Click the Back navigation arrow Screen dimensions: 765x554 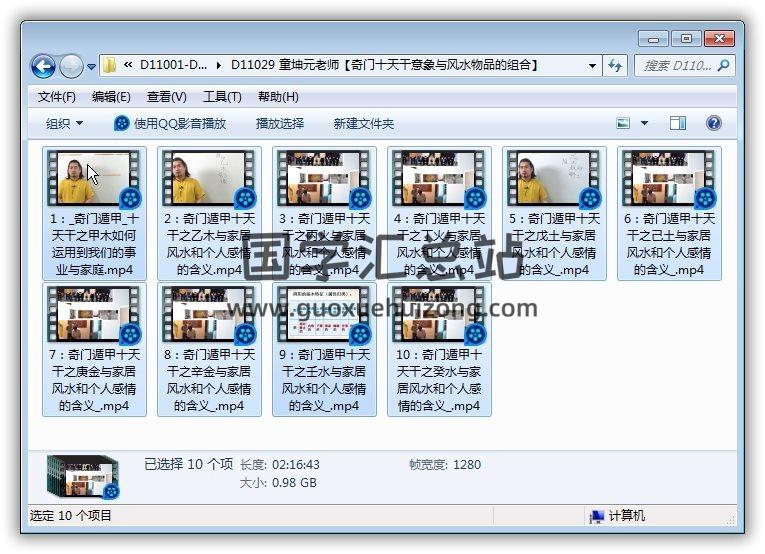click(43, 66)
